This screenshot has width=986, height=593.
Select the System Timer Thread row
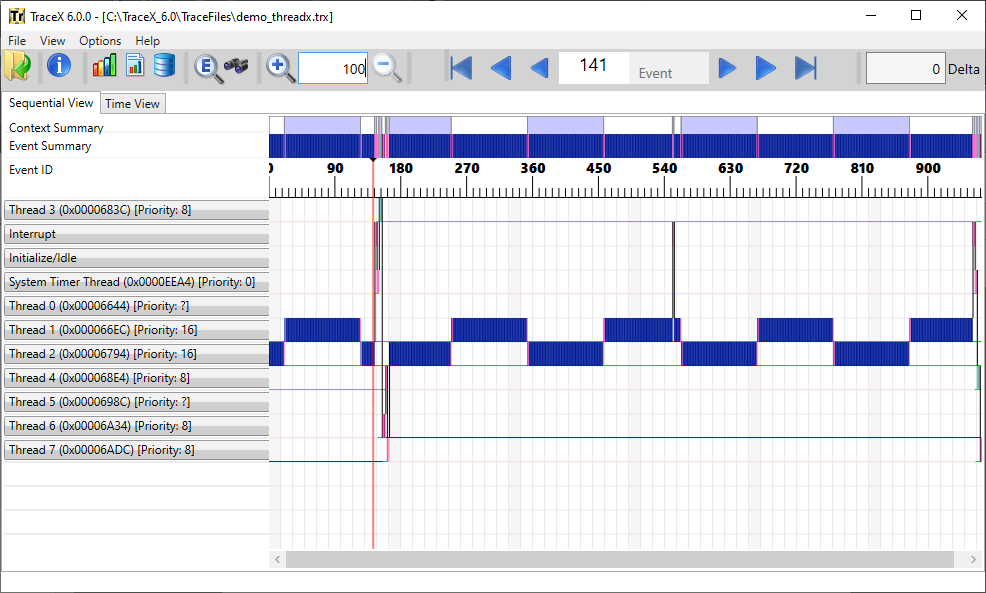point(136,282)
